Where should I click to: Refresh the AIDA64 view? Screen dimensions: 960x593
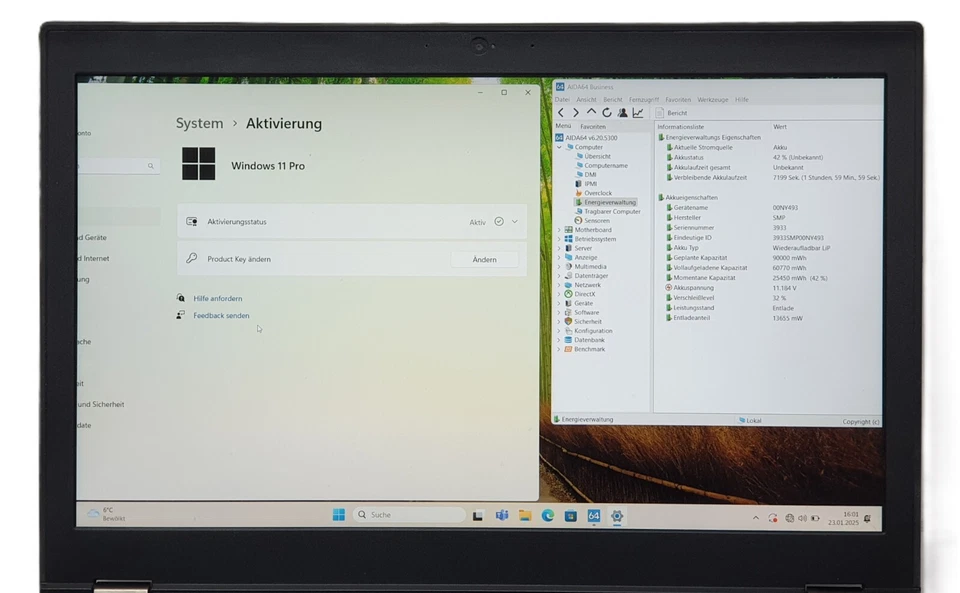click(x=607, y=113)
